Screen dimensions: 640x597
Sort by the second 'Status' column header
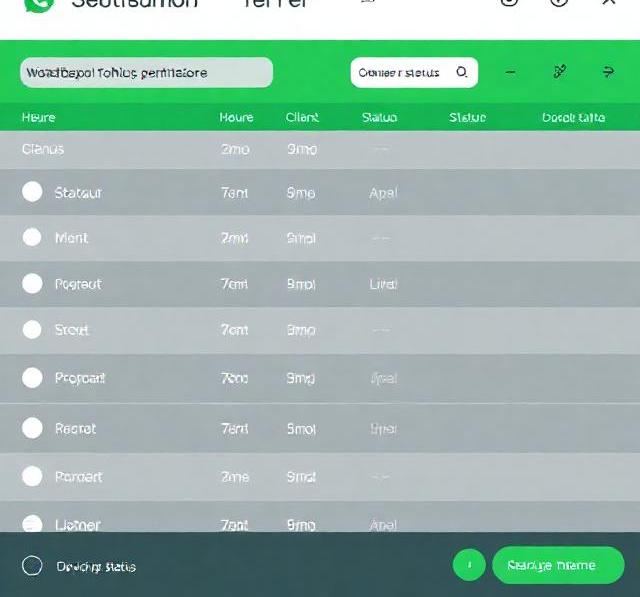[467, 118]
